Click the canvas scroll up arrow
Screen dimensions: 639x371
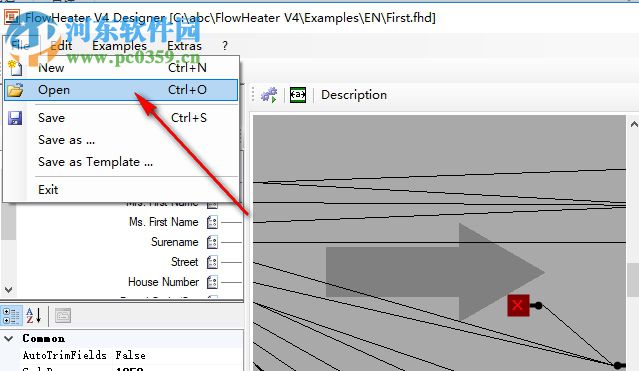pyautogui.click(x=634, y=124)
